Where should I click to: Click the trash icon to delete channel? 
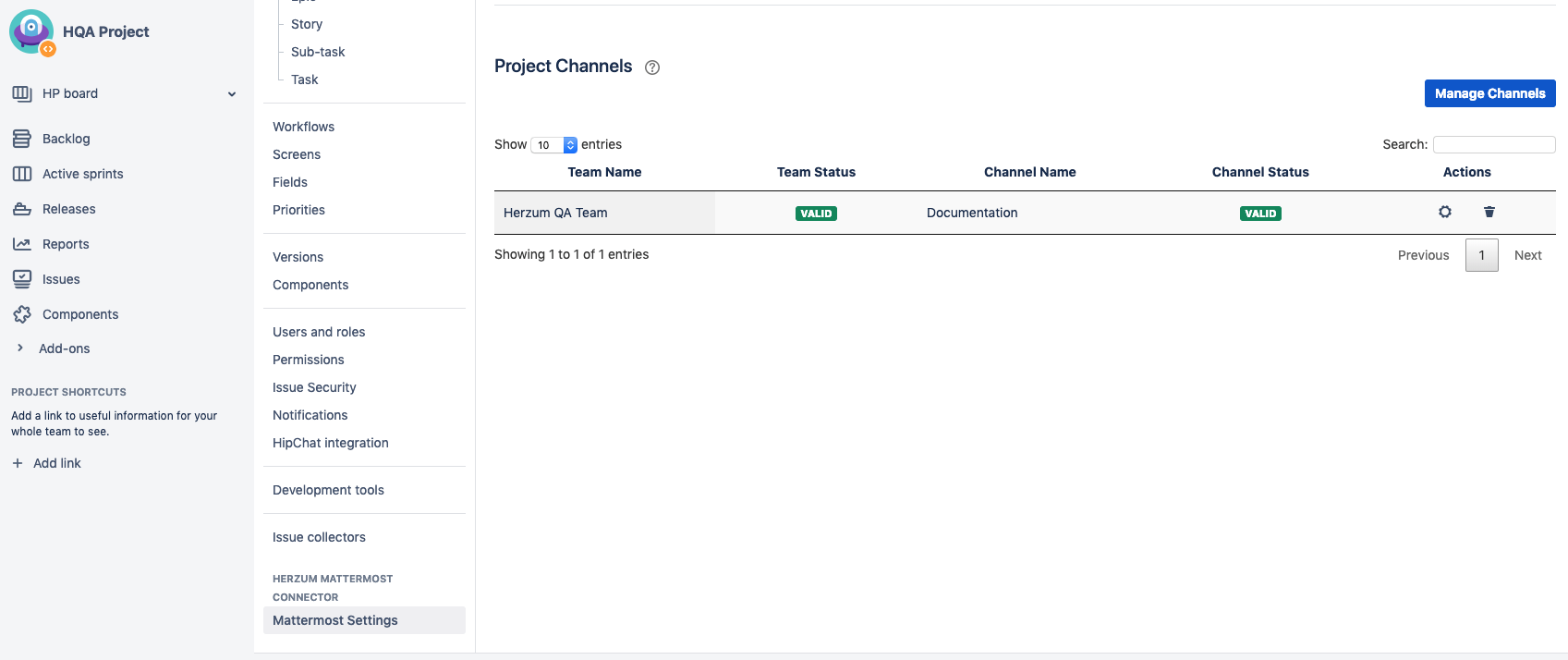pos(1489,212)
